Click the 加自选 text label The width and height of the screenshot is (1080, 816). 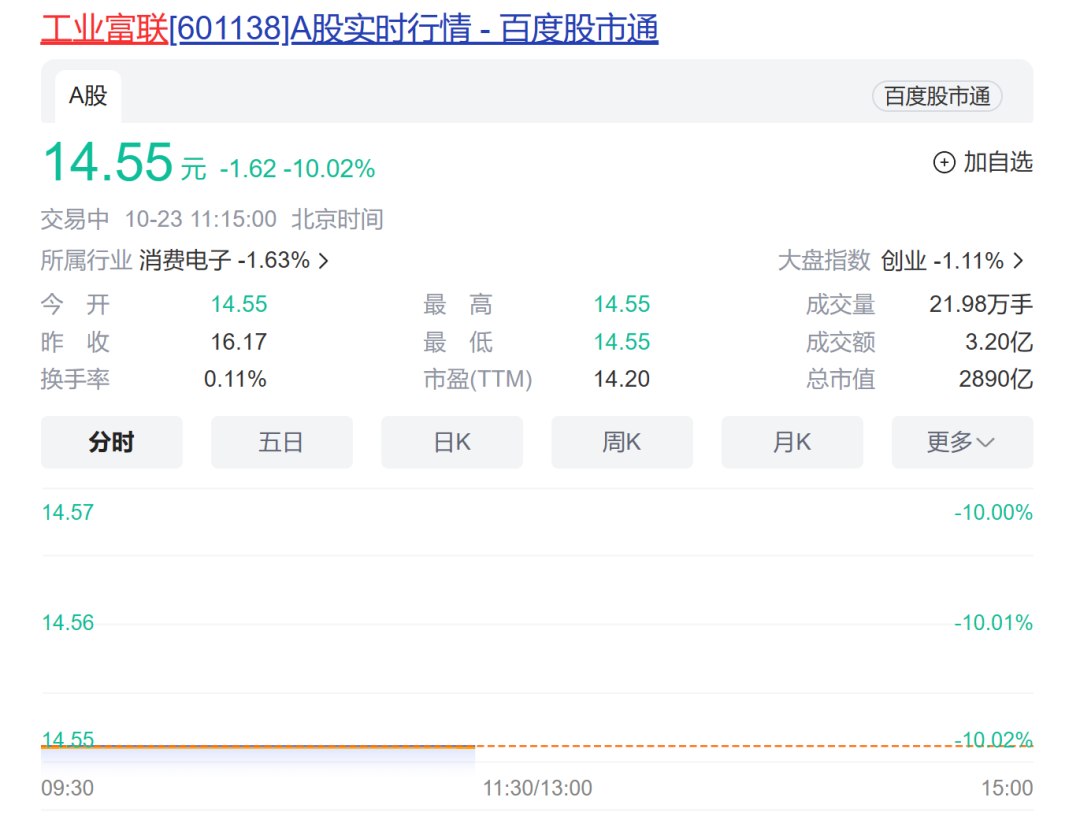997,163
